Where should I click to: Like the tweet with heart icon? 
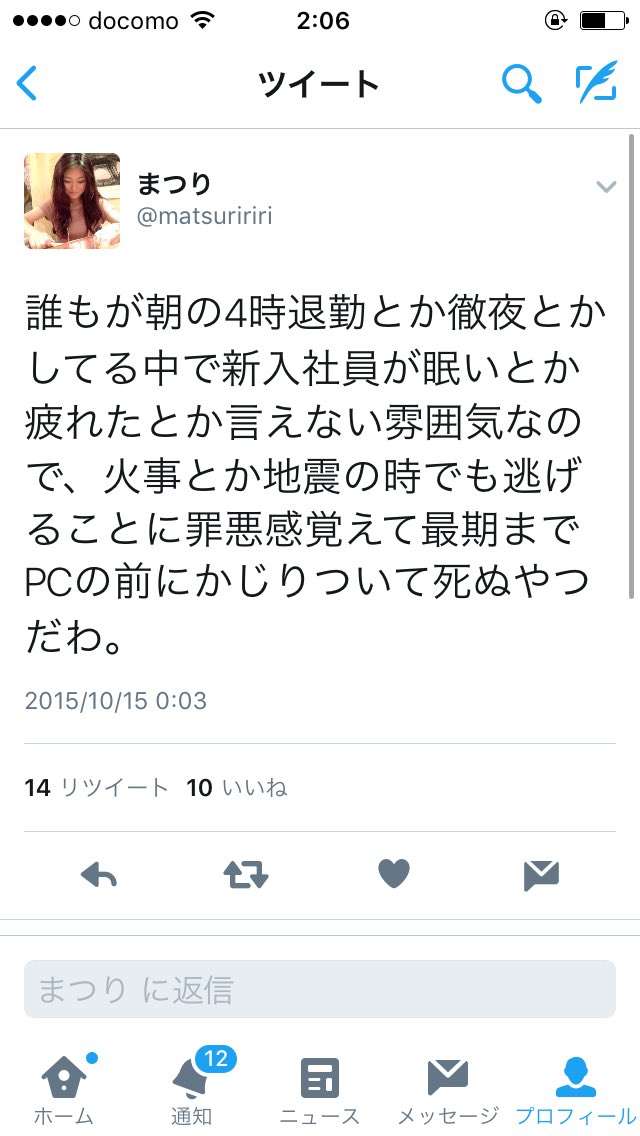pyautogui.click(x=394, y=874)
